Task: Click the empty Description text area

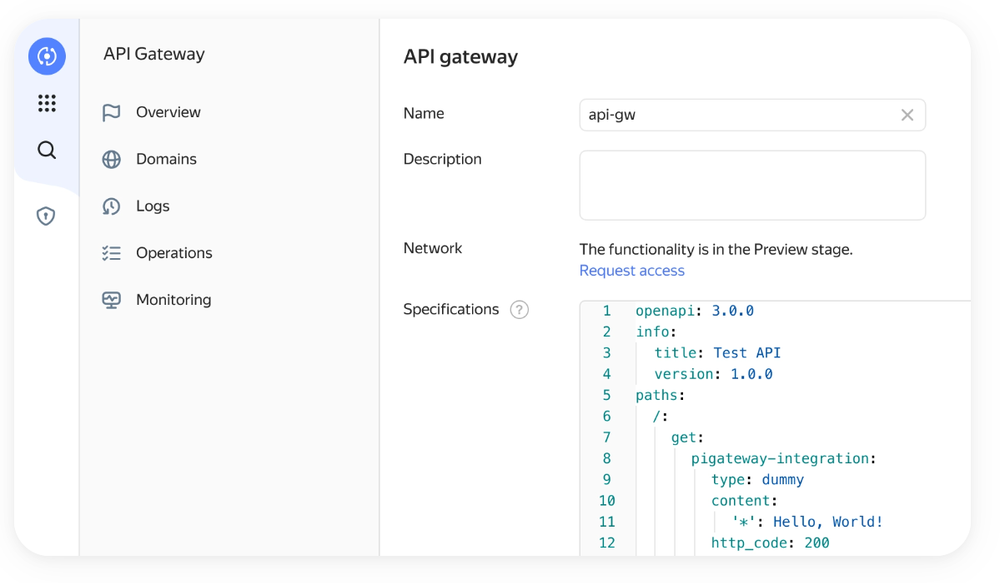Action: (752, 186)
